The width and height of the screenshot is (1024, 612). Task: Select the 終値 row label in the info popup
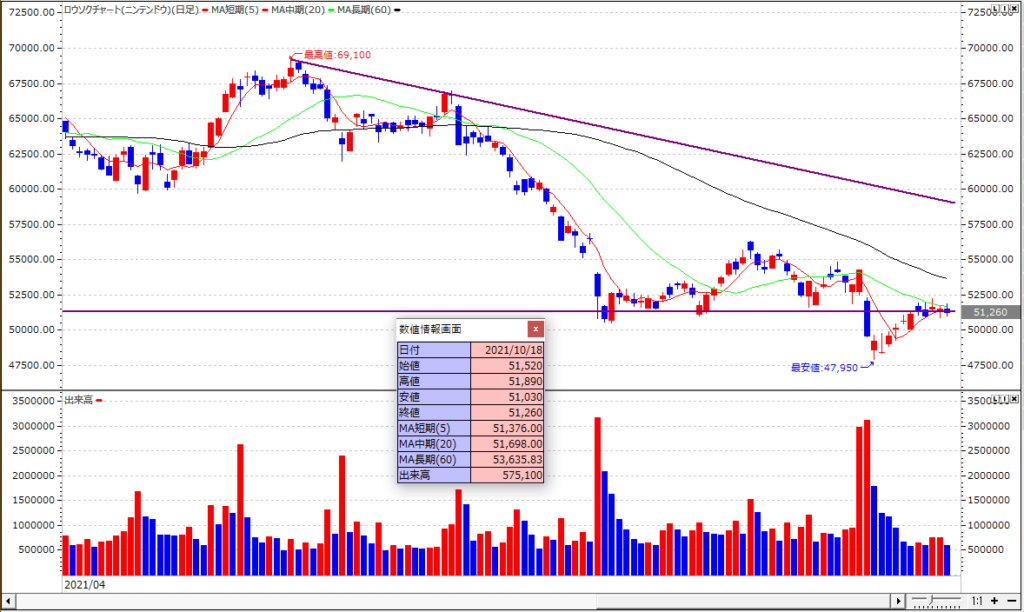pyautogui.click(x=434, y=413)
